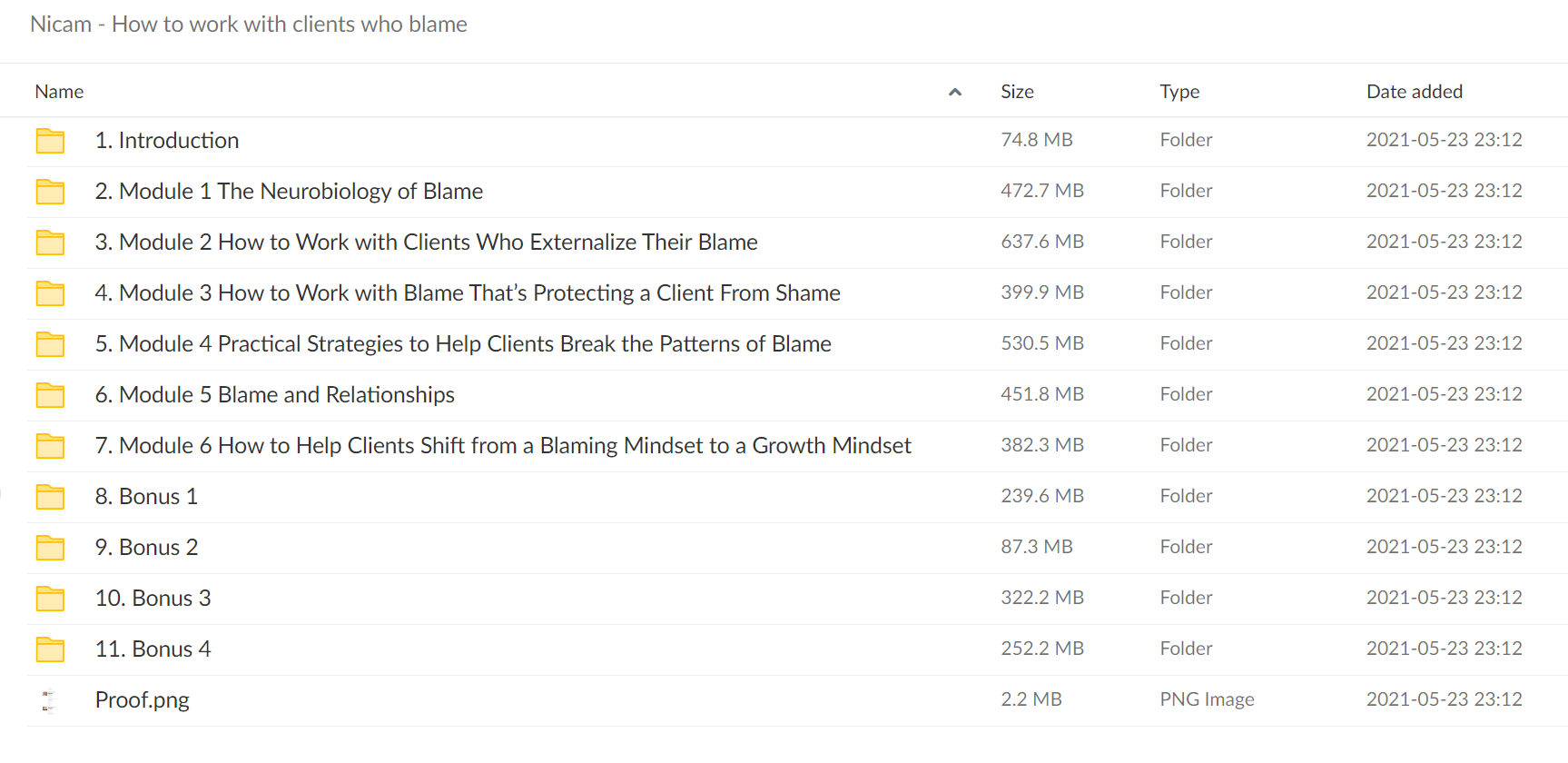
Task: Open the 7. Module 6 Growth Mindset folder
Action: point(503,446)
